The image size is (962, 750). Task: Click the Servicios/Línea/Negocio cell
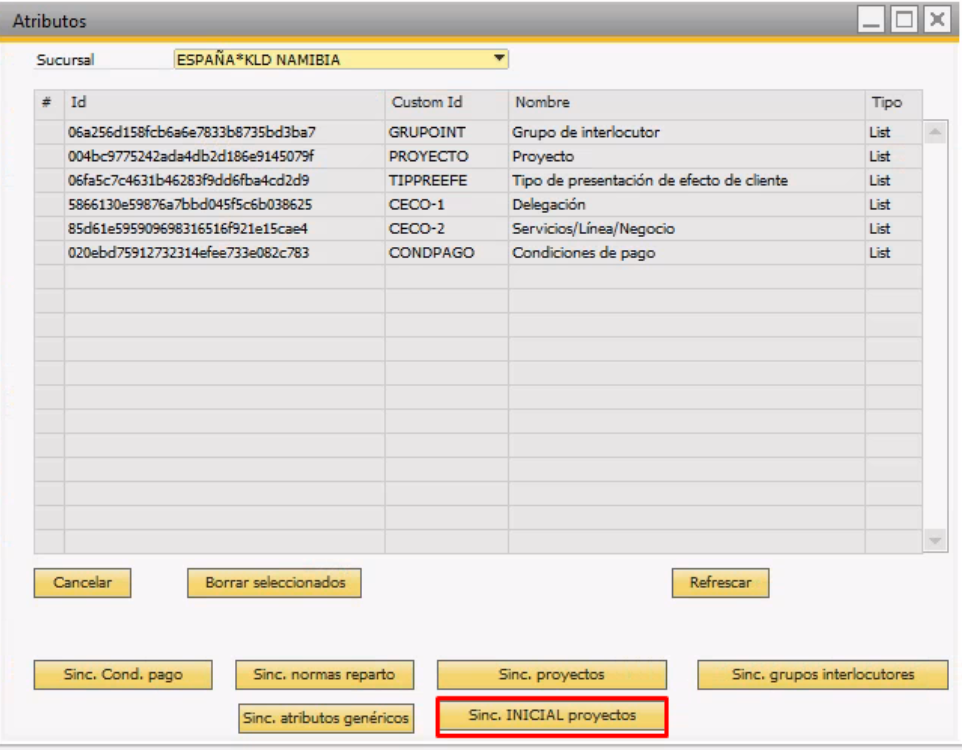[x=593, y=229]
